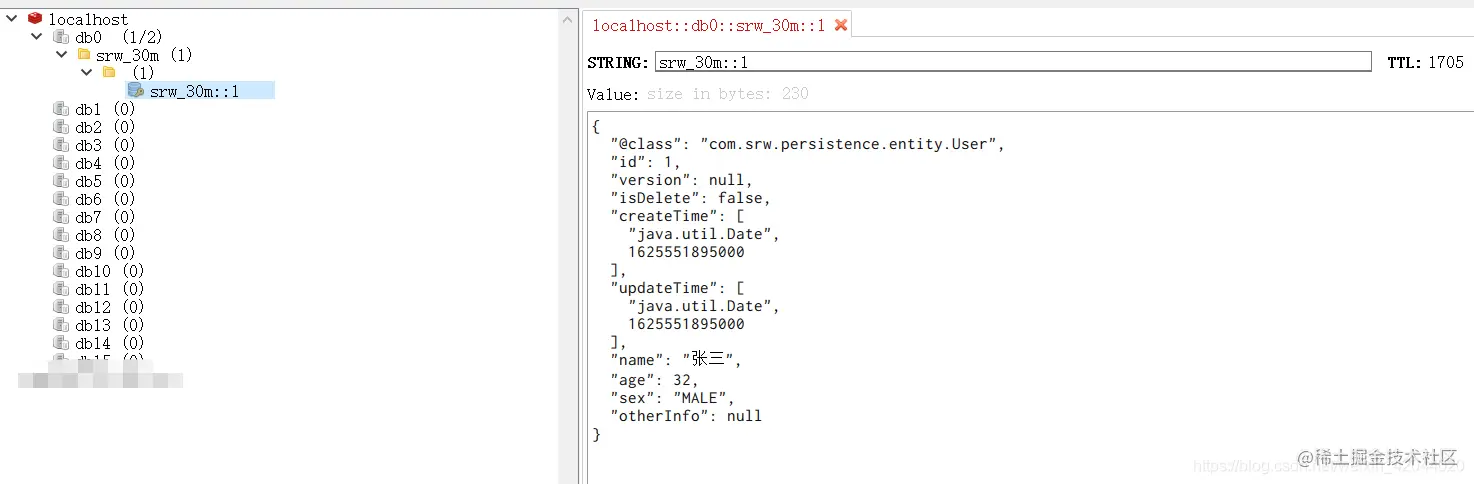The width and height of the screenshot is (1474, 484).
Task: Open database db7 (0)
Action: pyautogui.click(x=105, y=217)
